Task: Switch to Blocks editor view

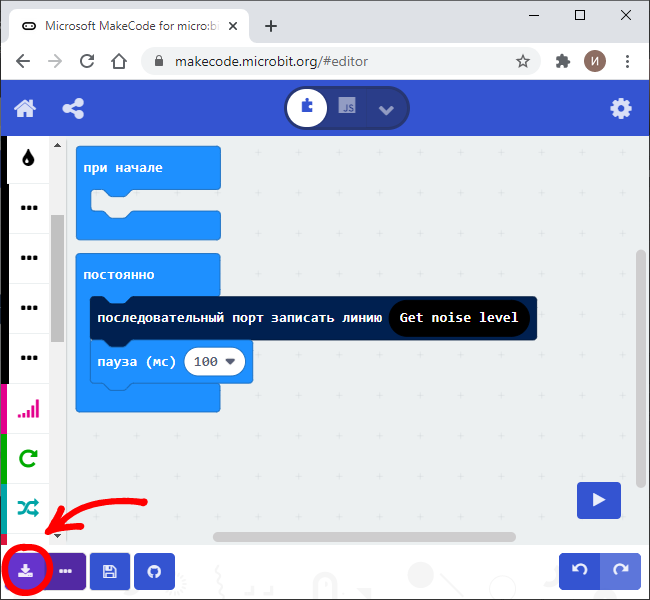Action: (307, 108)
